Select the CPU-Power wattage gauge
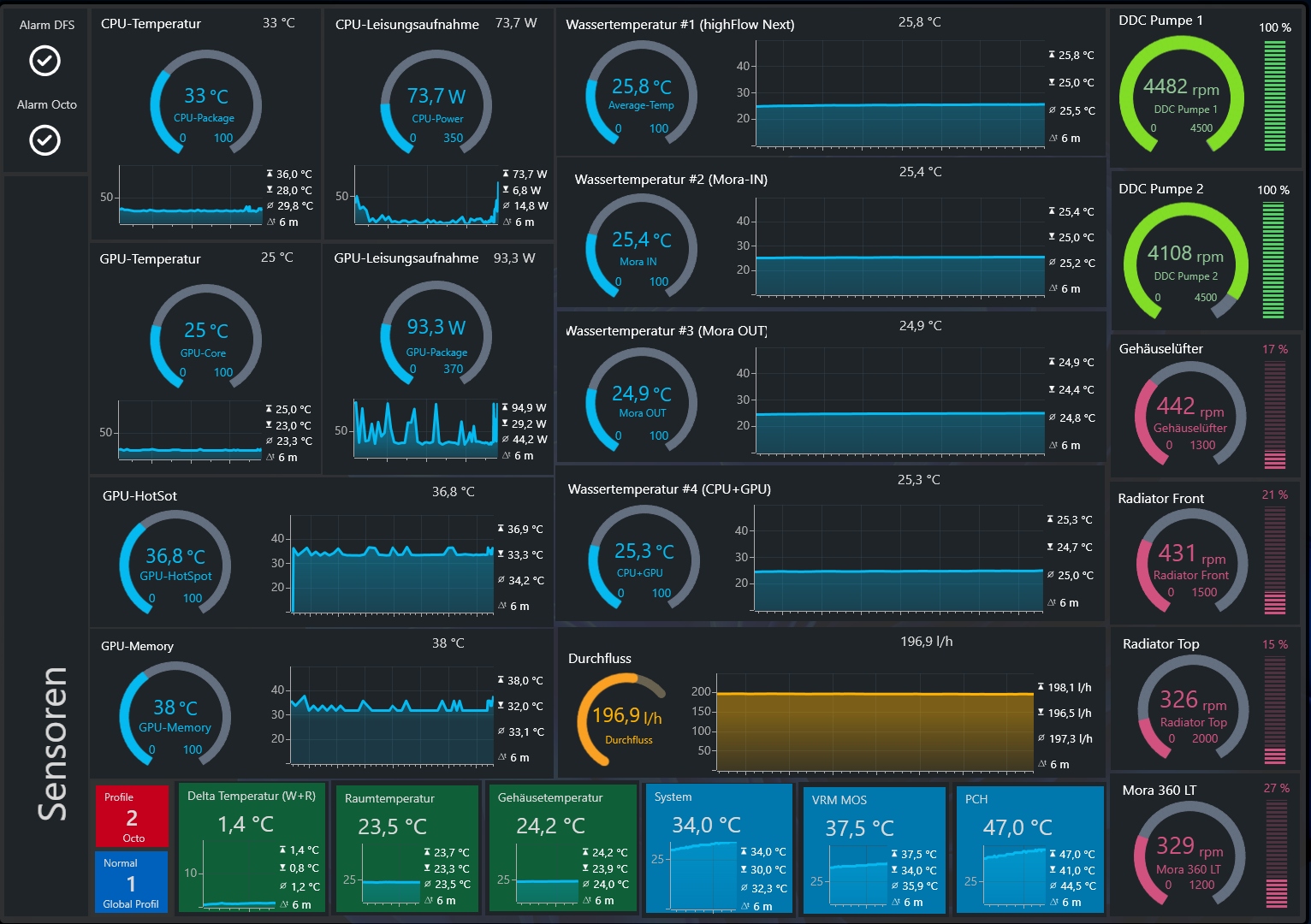Viewport: 1311px width, 924px height. [x=436, y=103]
